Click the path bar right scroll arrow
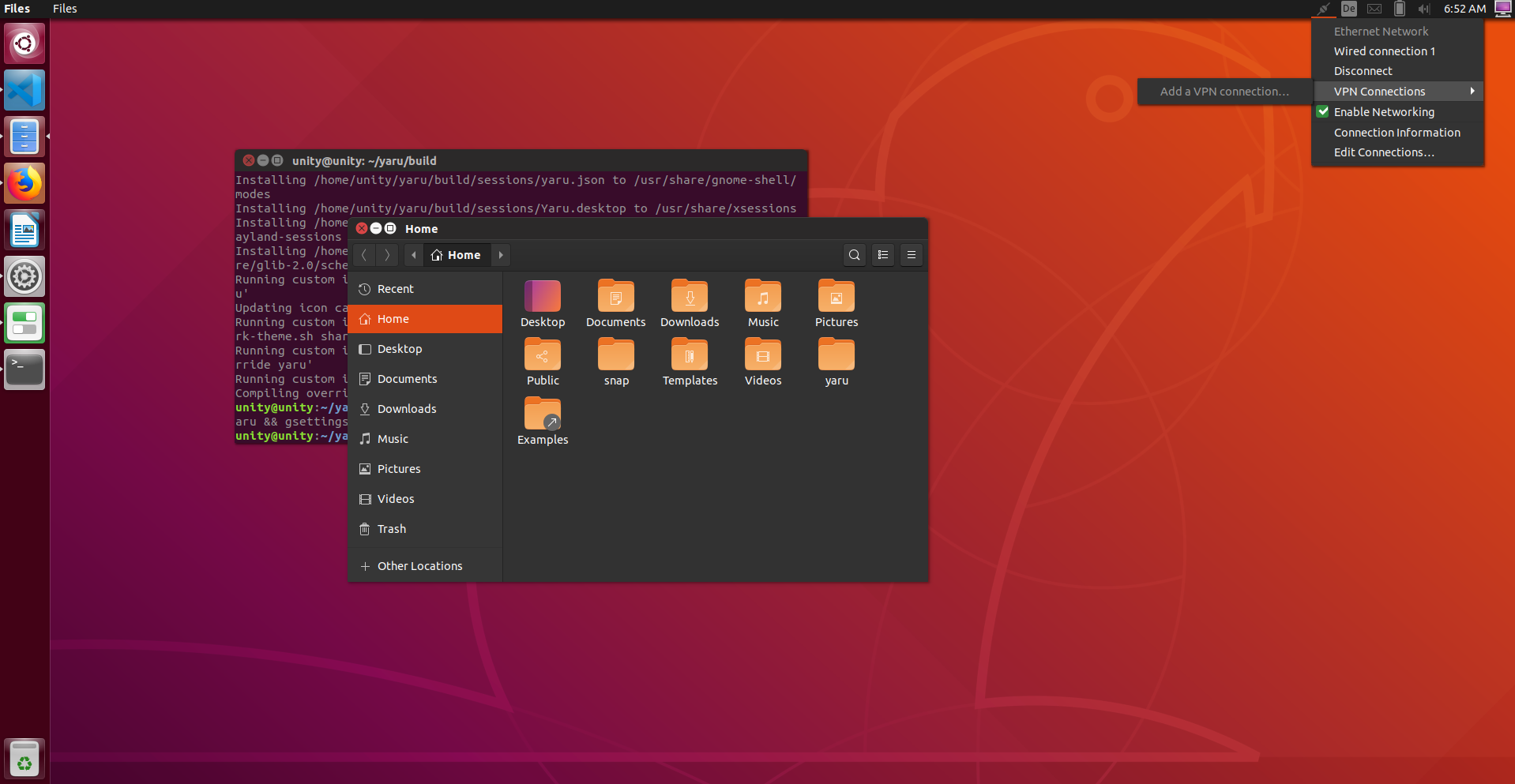 501,255
